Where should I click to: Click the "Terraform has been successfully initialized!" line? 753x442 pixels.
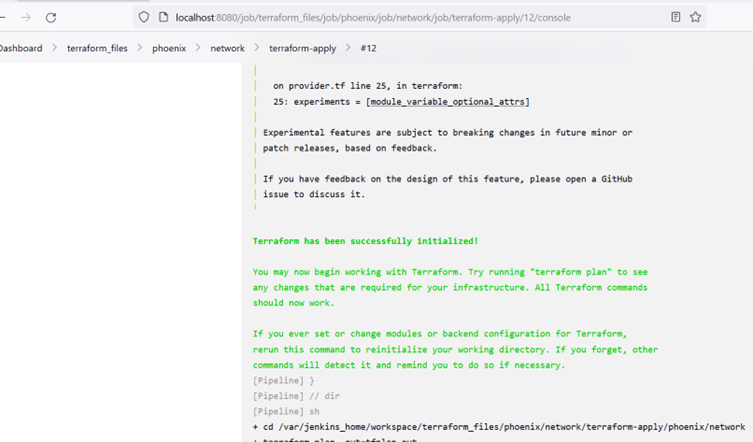(365, 241)
